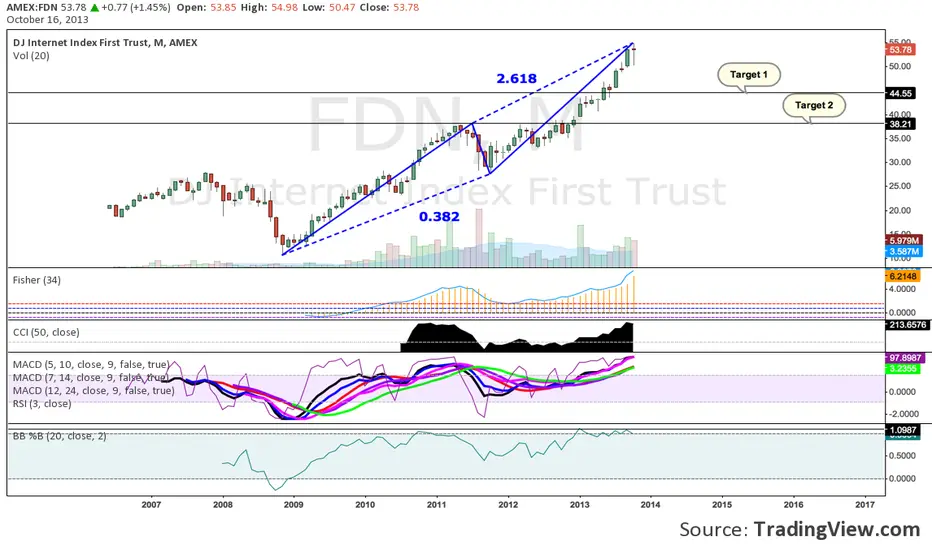Click the 6.2148 Fisher value tag
The image size is (932, 550).
[x=903, y=276]
